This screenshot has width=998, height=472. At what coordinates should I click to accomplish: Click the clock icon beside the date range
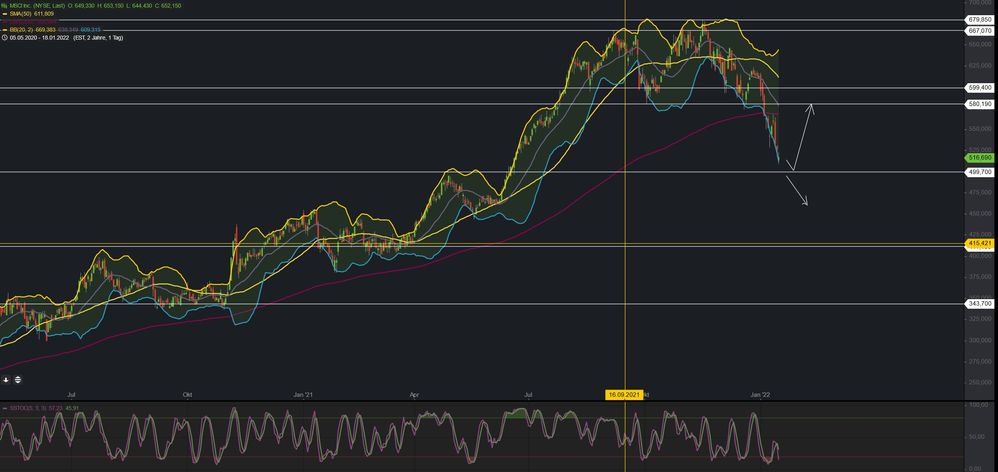coord(5,39)
